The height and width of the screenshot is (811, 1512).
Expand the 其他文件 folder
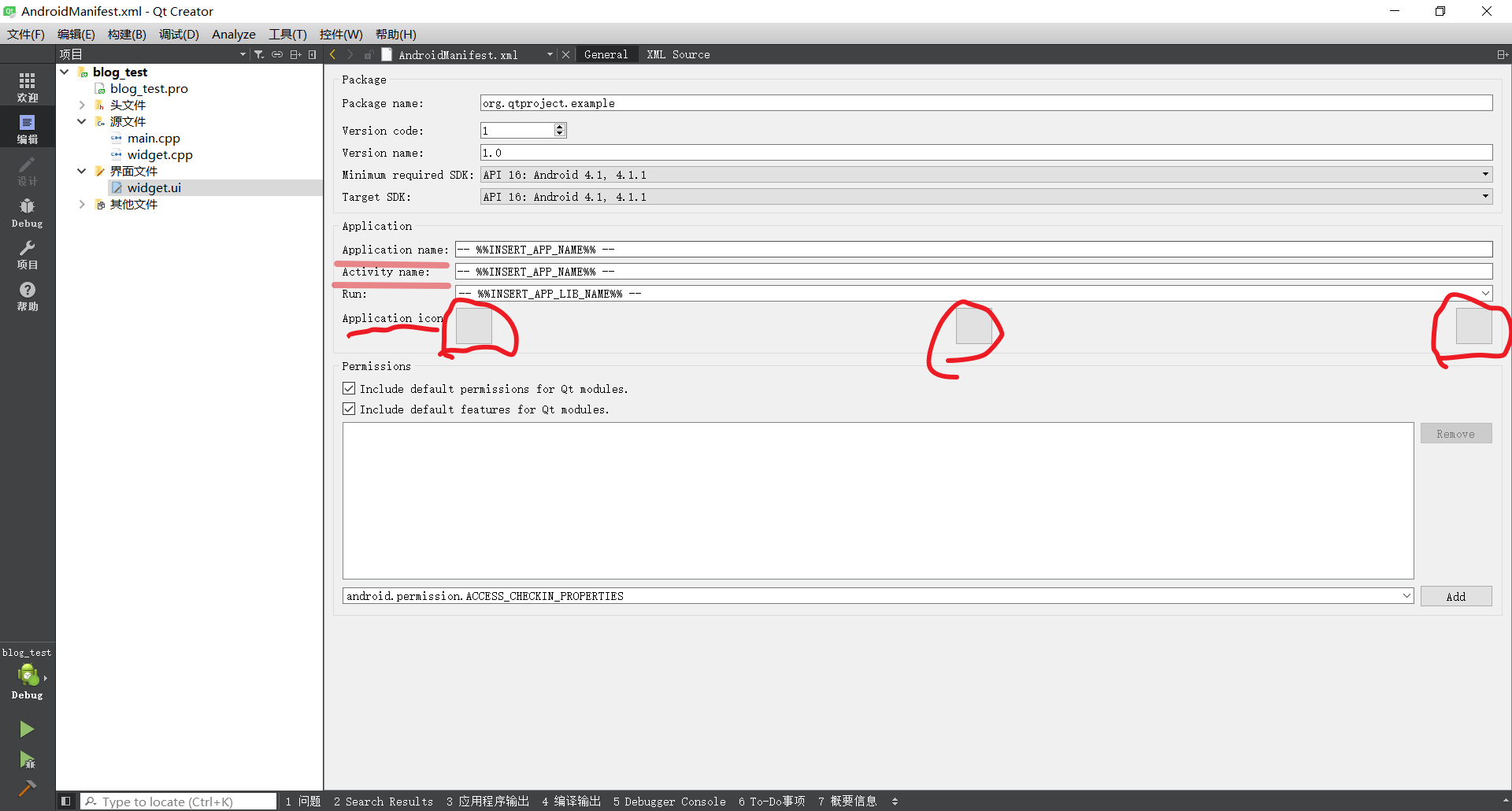tap(82, 204)
